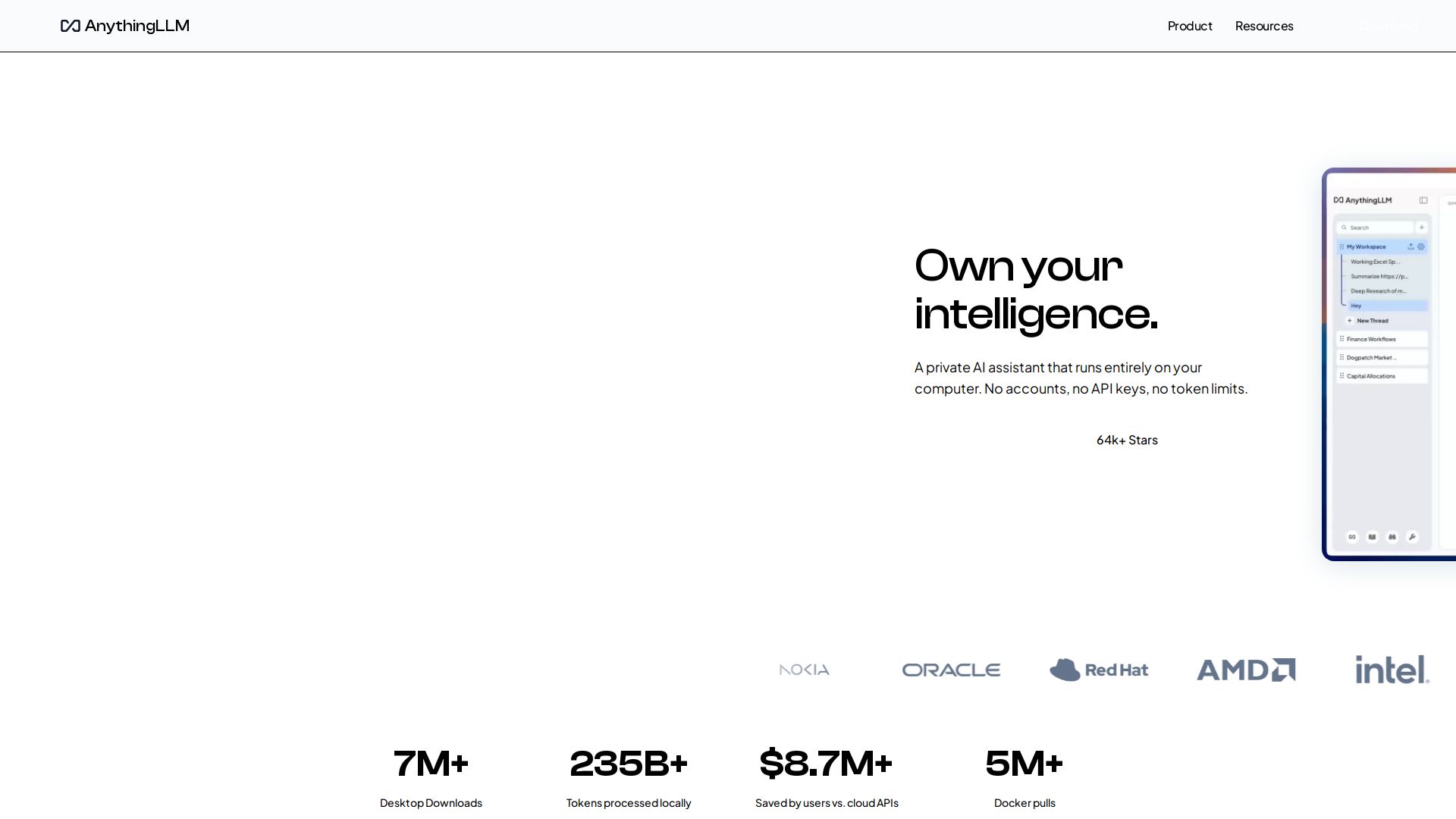Viewport: 1456px width, 819px height.
Task: Click the Discord icon in the sidebar footer
Action: 1392,537
